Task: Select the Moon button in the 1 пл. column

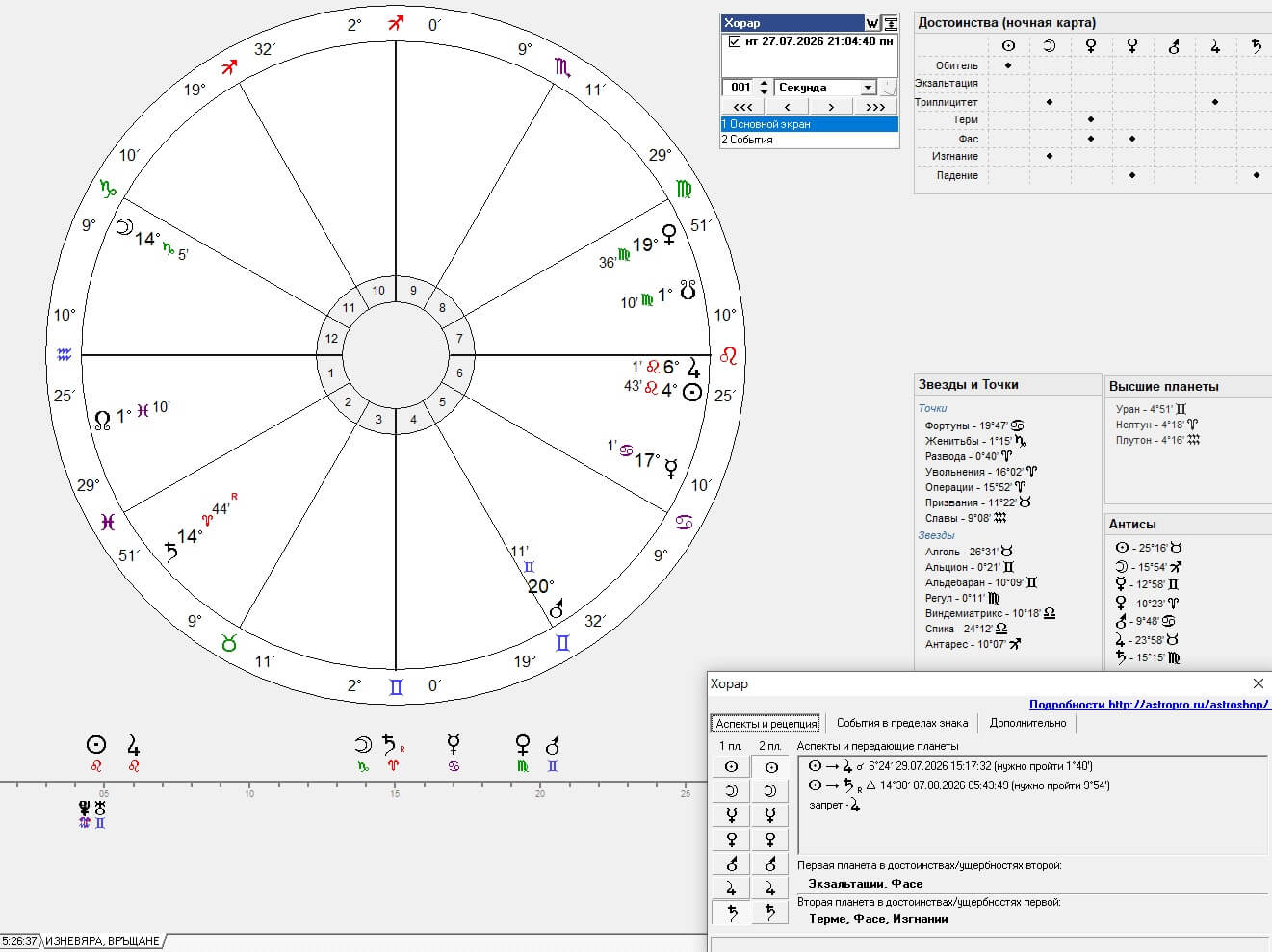Action: [x=731, y=791]
